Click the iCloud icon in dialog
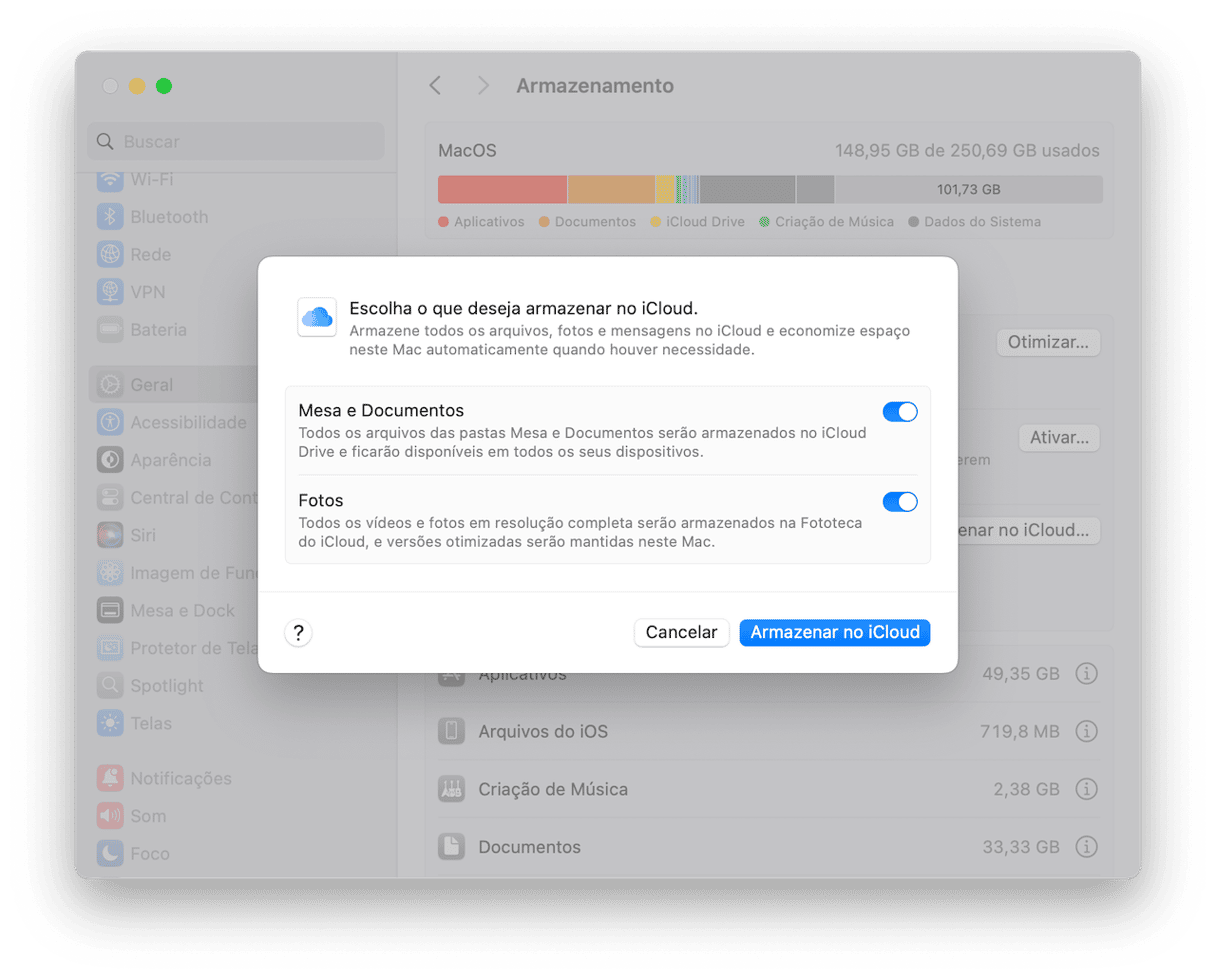Image resolution: width=1216 pixels, height=978 pixels. point(317,317)
